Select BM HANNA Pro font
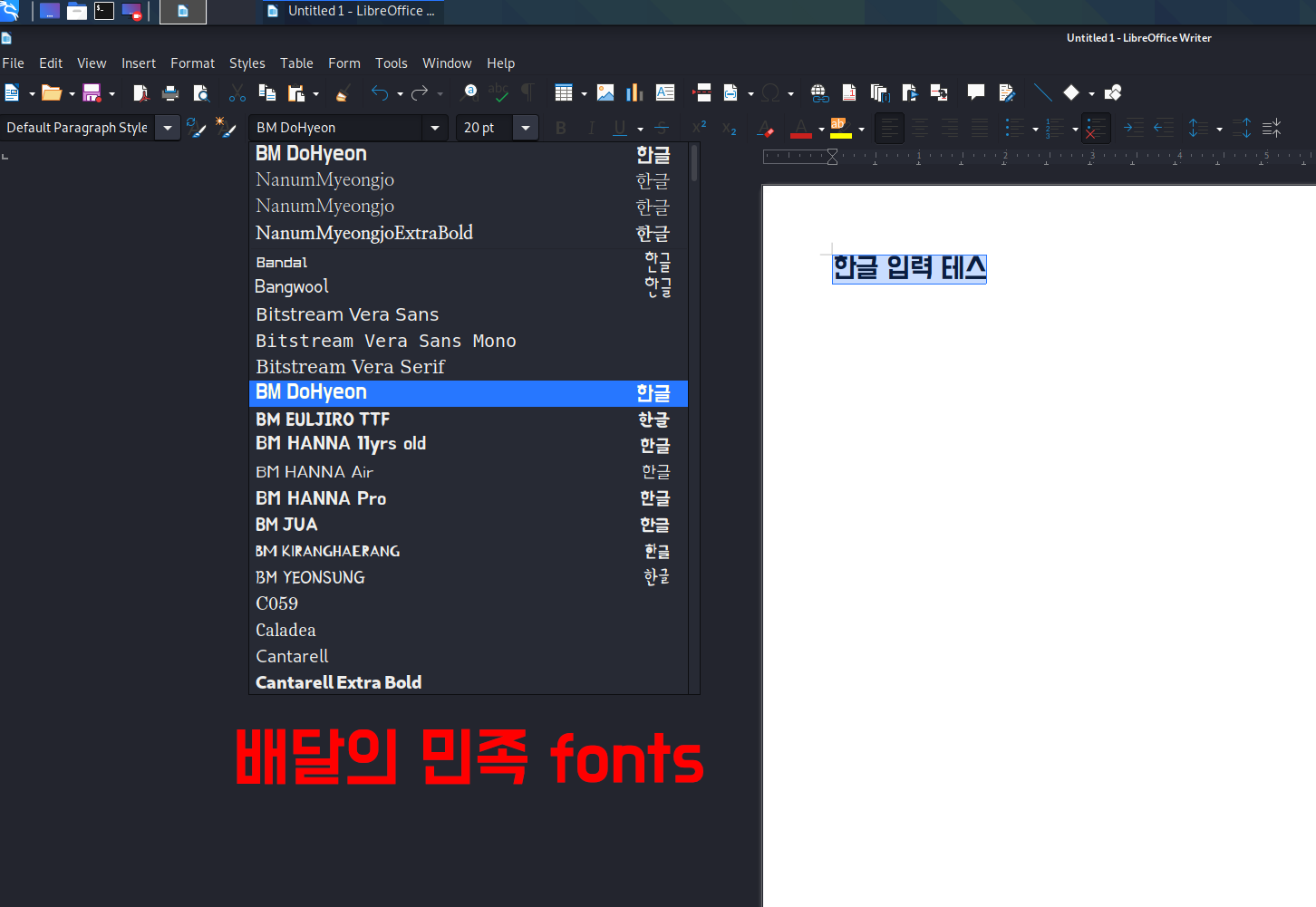The width and height of the screenshot is (1316, 907). coord(468,498)
